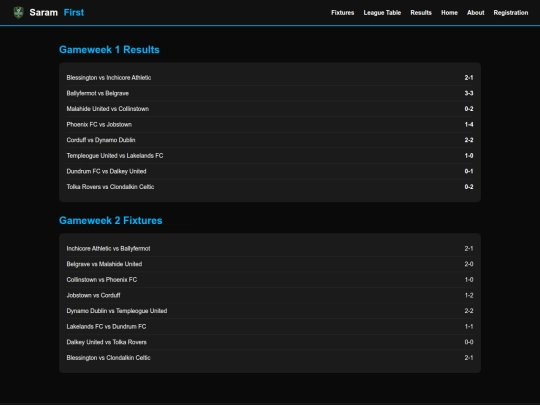Click the 0-0 score for Dalkey United fixture
The width and height of the screenshot is (540, 405).
pyautogui.click(x=469, y=342)
